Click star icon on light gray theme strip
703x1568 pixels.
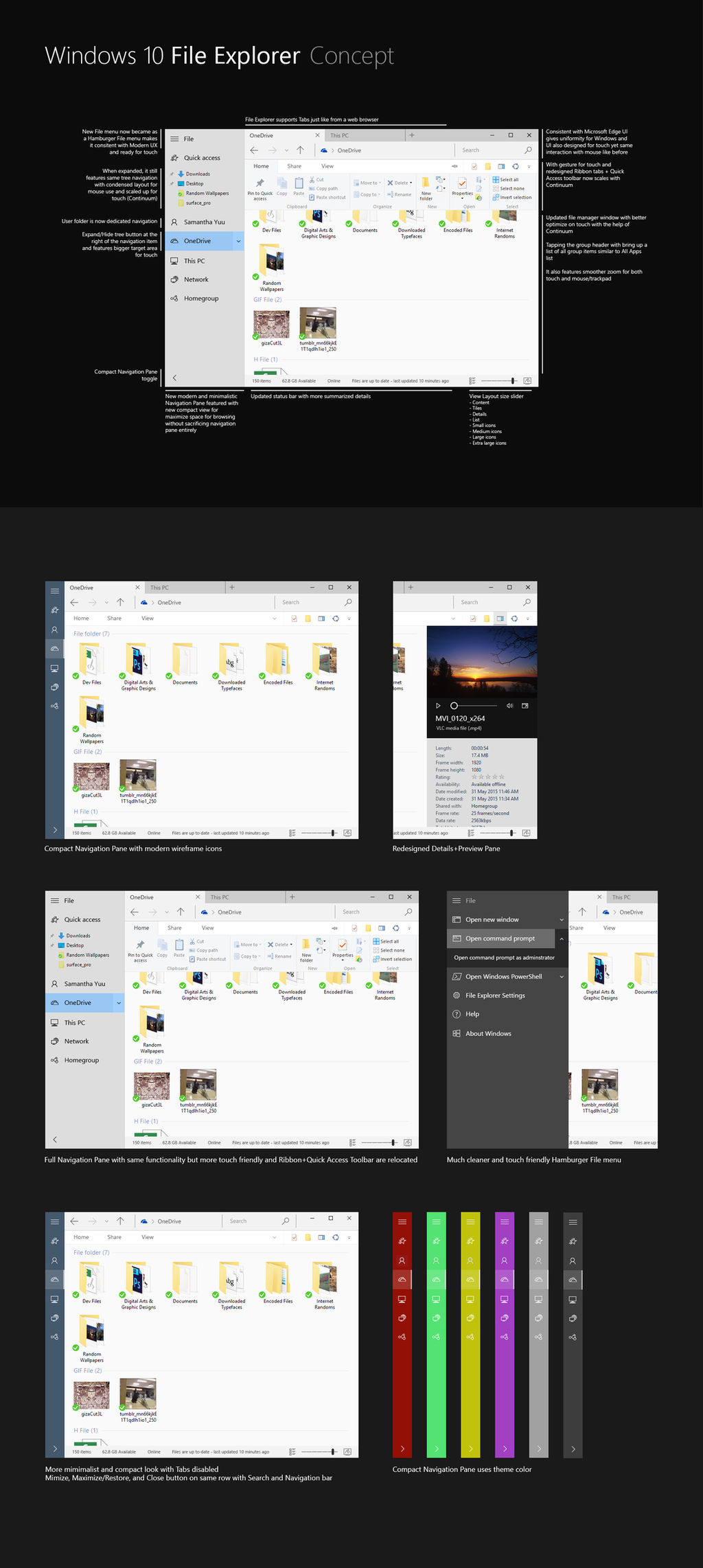[539, 1241]
